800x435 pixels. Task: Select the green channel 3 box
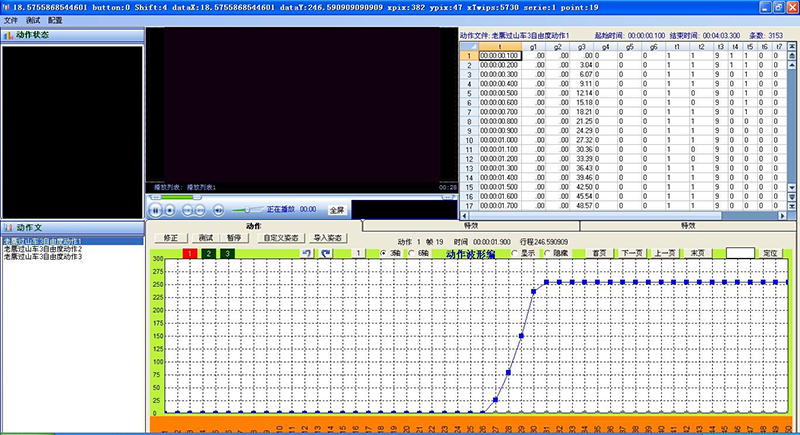[x=227, y=254]
